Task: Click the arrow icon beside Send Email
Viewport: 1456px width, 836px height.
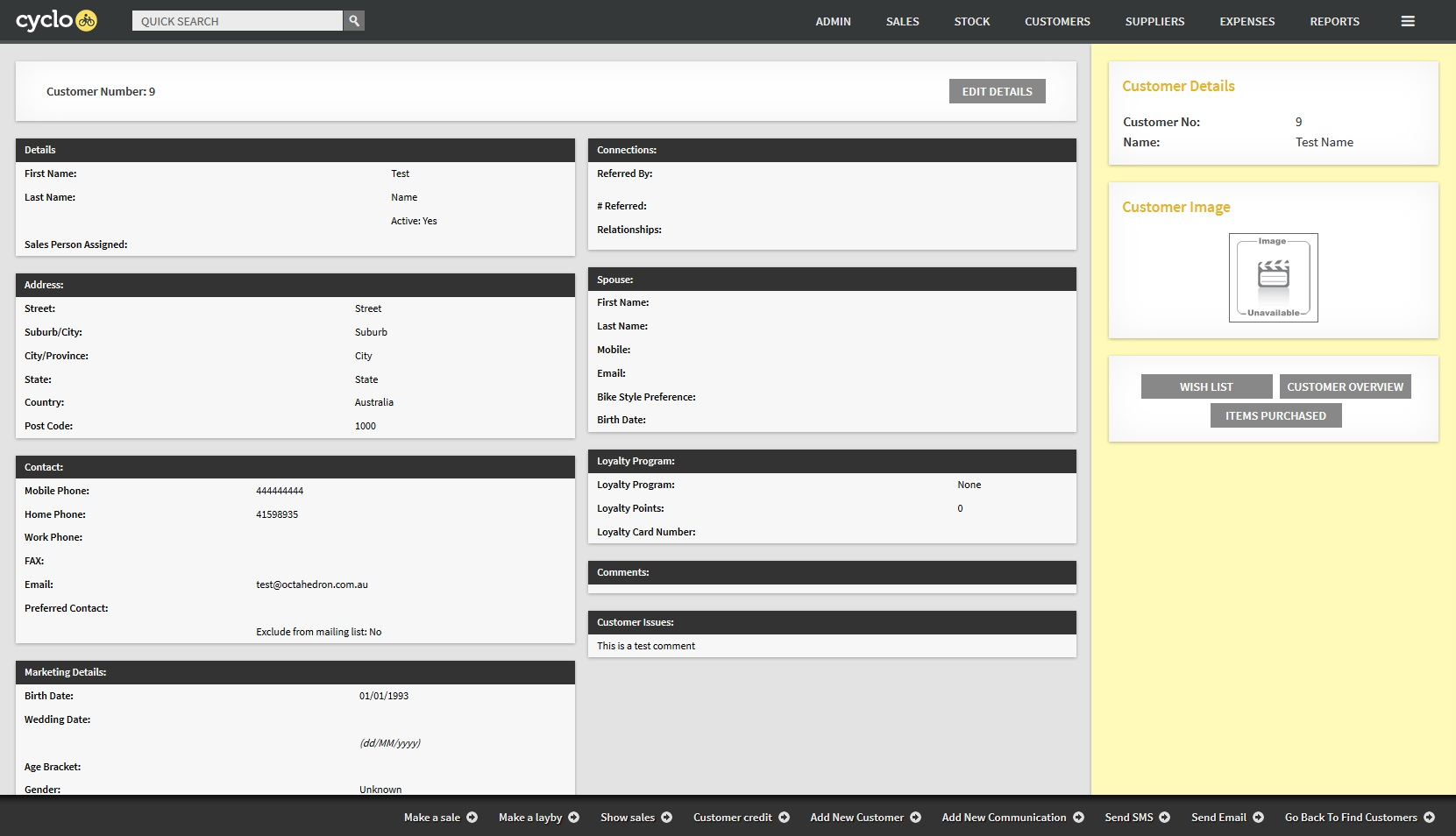Action: (1259, 818)
